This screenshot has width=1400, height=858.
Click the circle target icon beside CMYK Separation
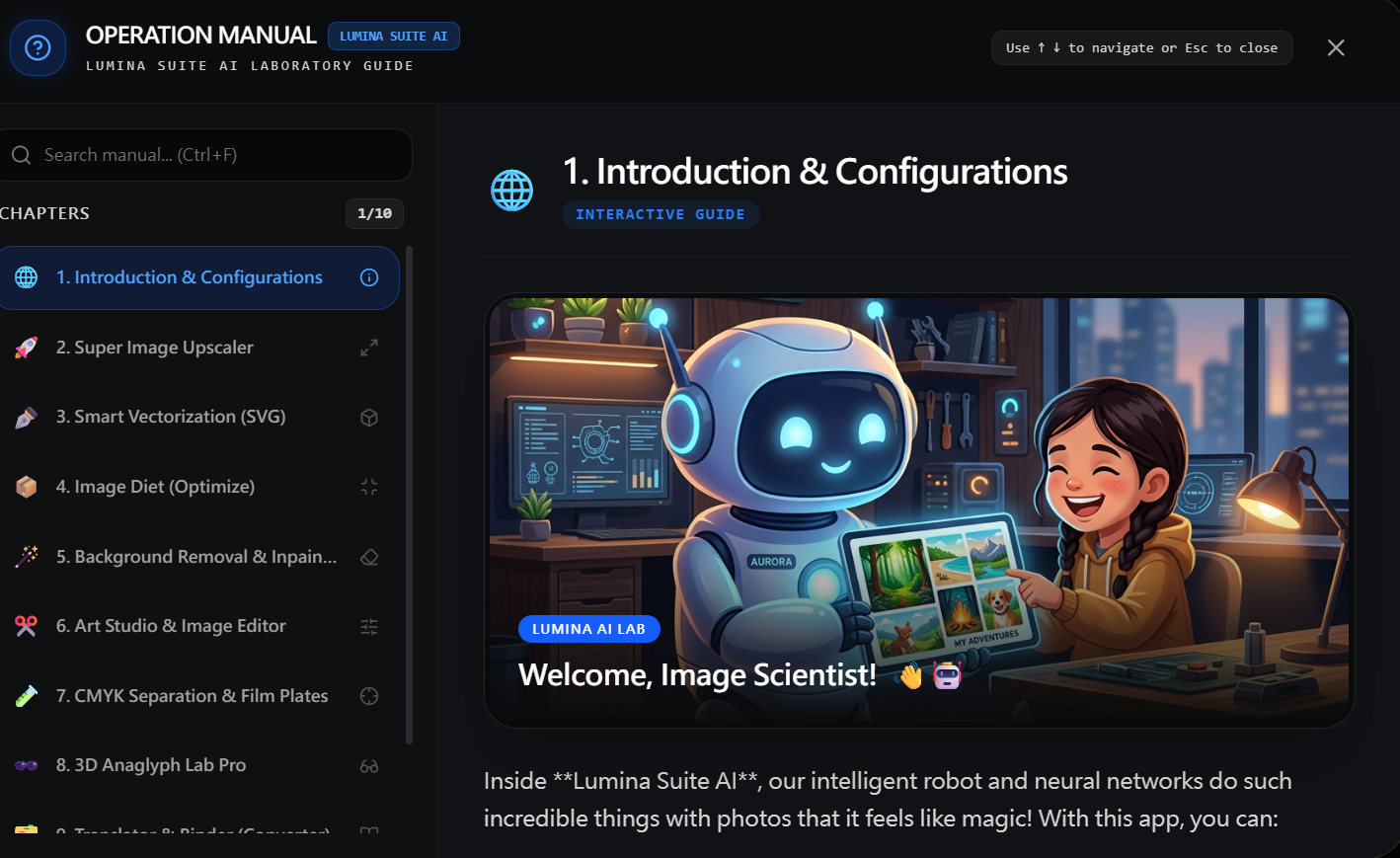click(369, 696)
